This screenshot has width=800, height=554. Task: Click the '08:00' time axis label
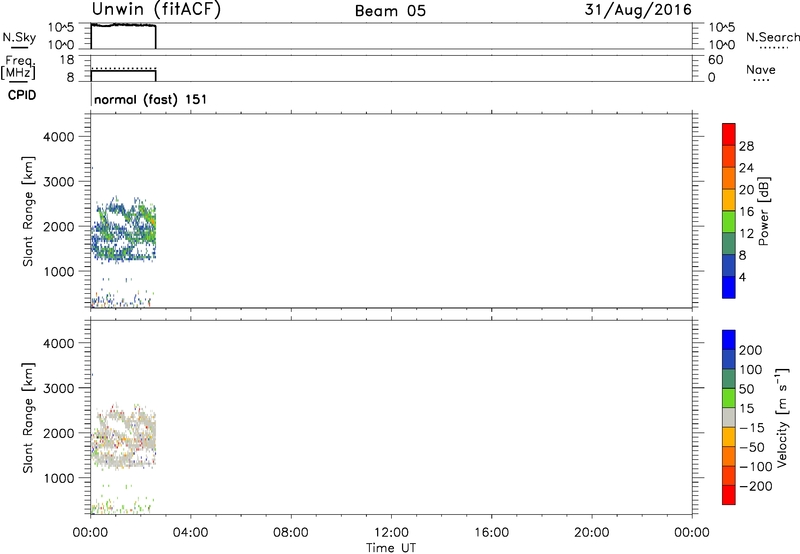291,533
